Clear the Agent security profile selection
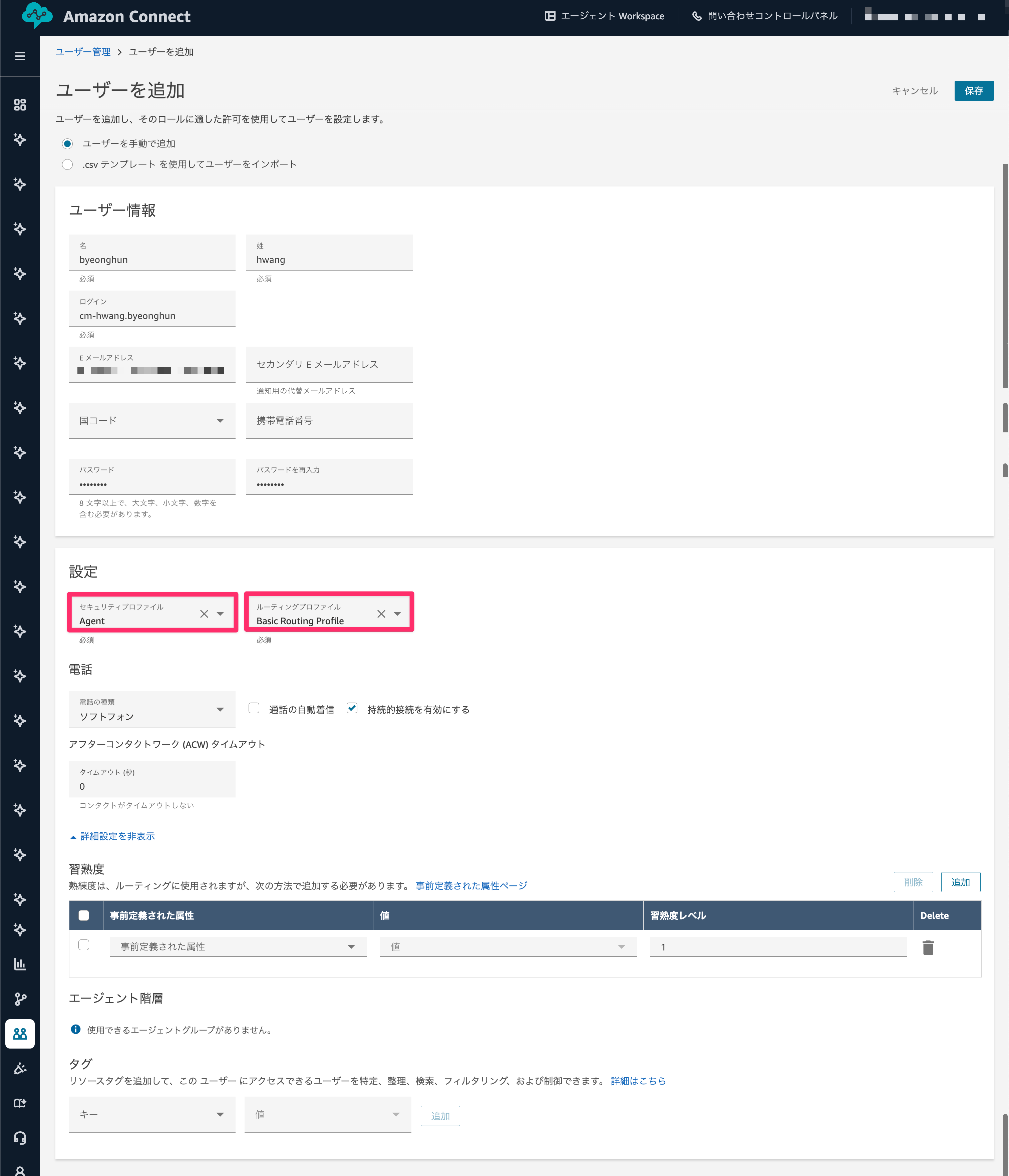The height and width of the screenshot is (1176, 1009). [x=204, y=614]
